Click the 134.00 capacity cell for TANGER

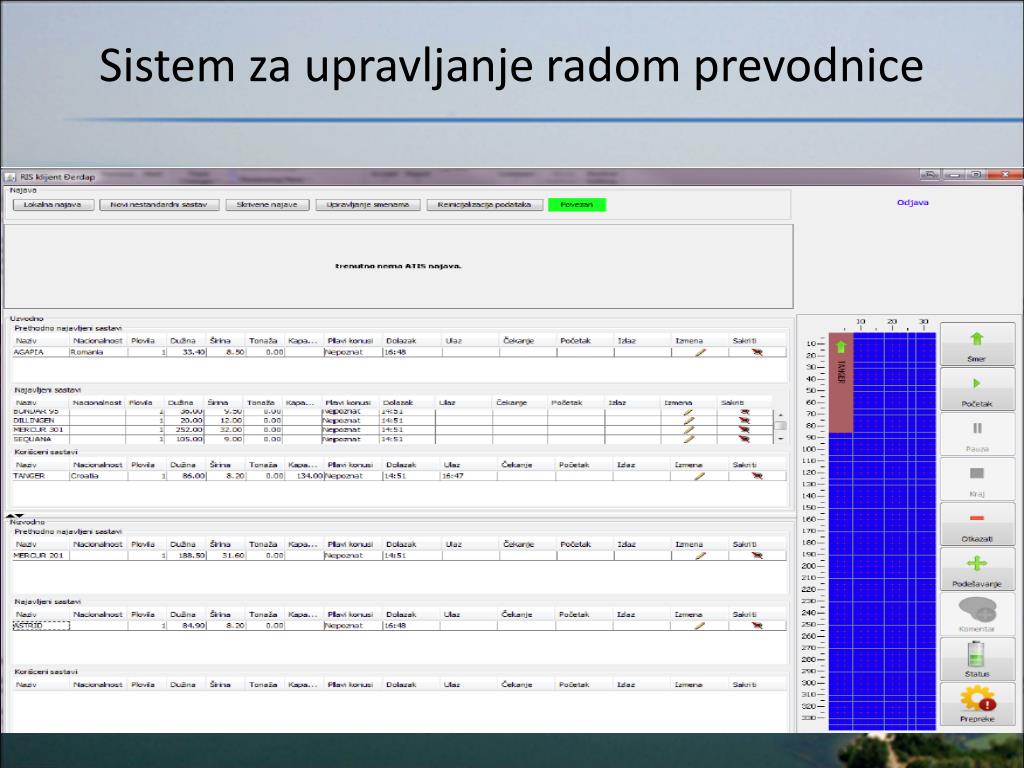pos(304,476)
